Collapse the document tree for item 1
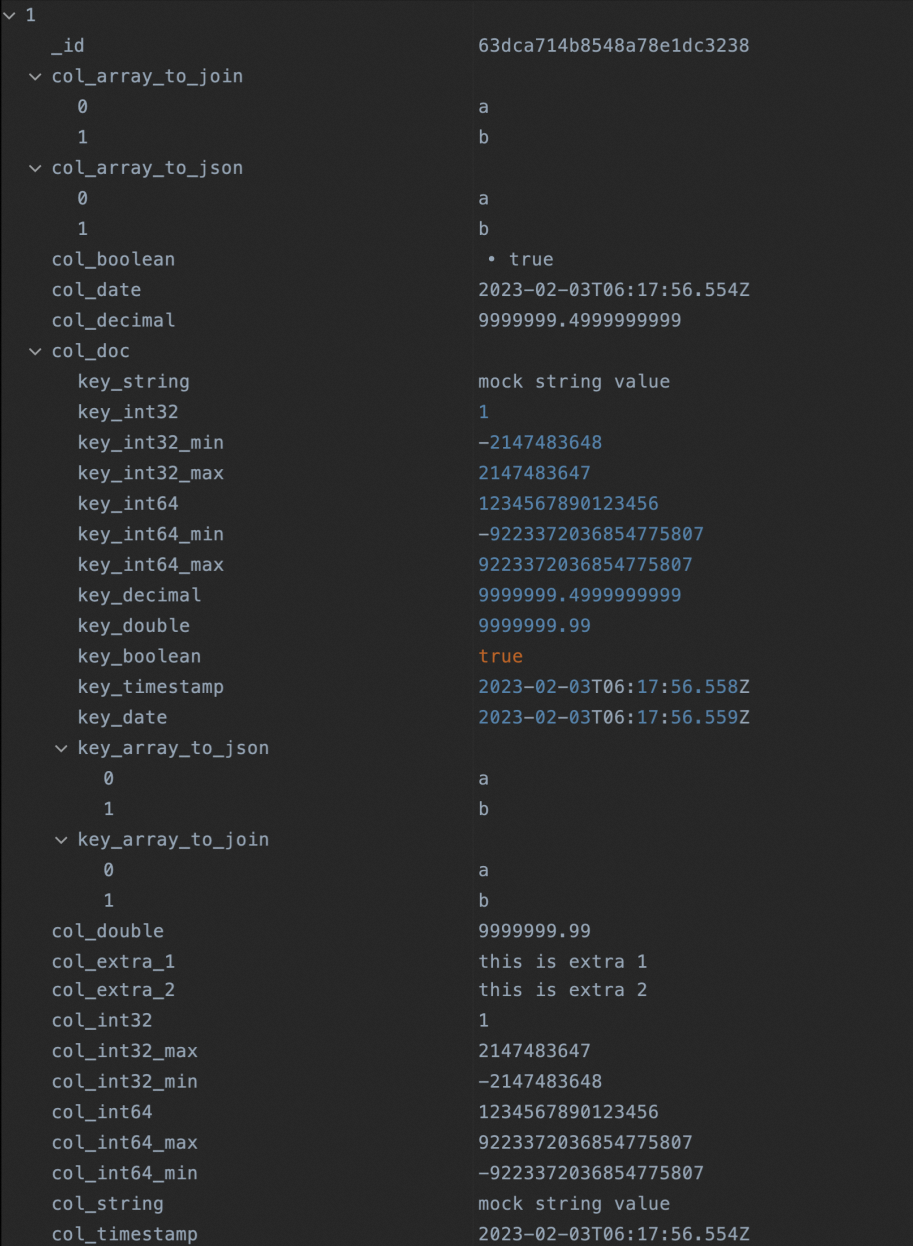The image size is (913, 1246). tap(8, 15)
